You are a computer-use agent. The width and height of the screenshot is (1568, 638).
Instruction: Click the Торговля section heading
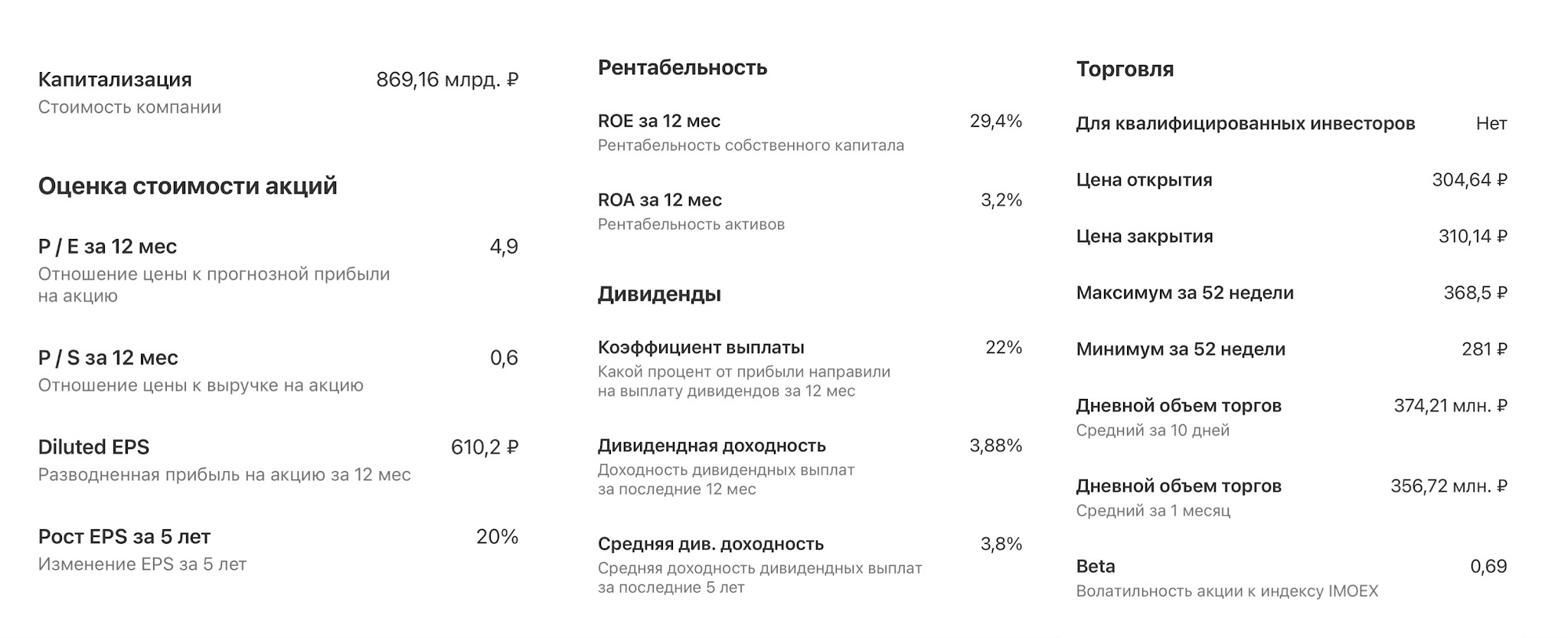coord(1125,70)
